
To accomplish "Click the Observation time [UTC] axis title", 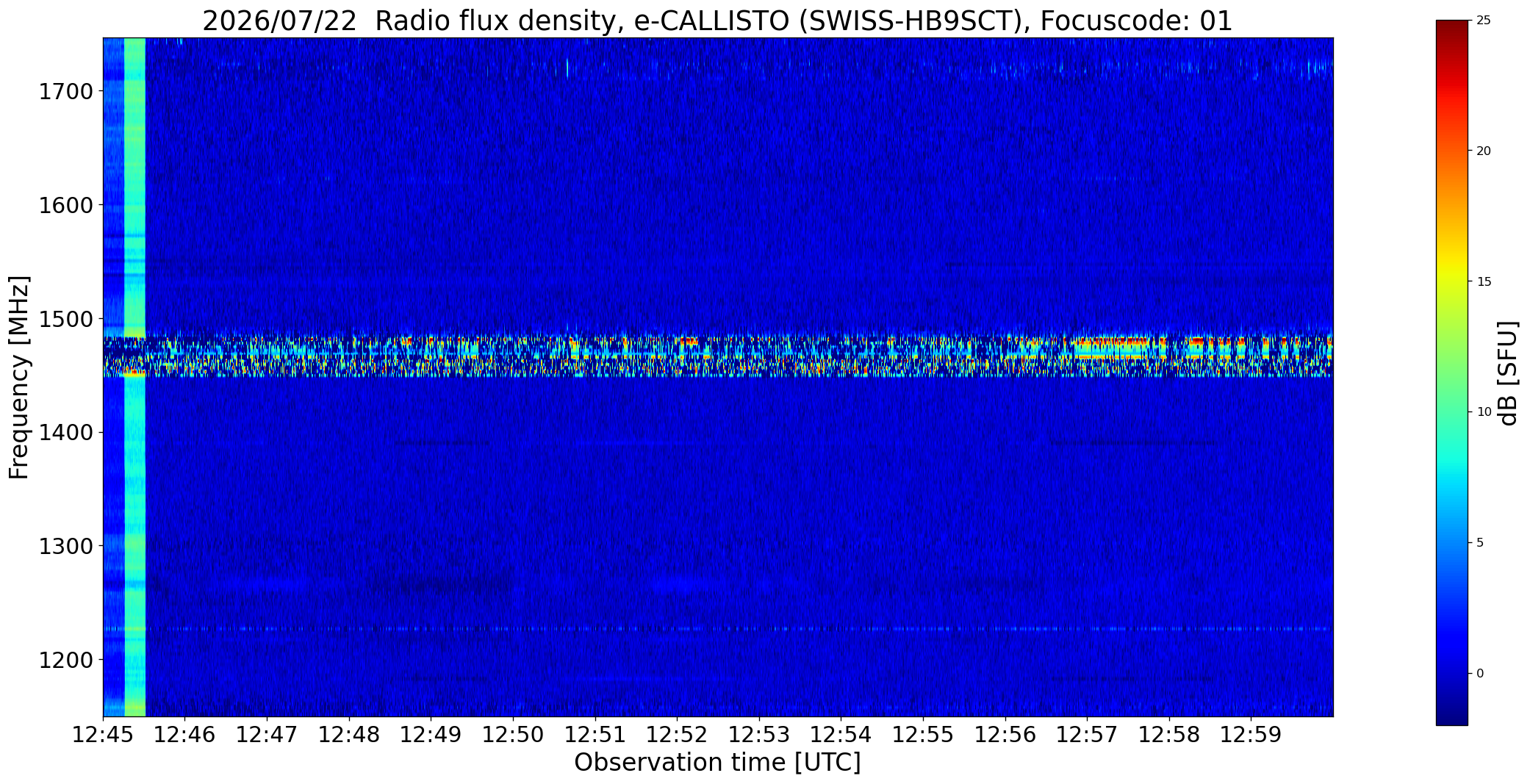I will pos(717,763).
